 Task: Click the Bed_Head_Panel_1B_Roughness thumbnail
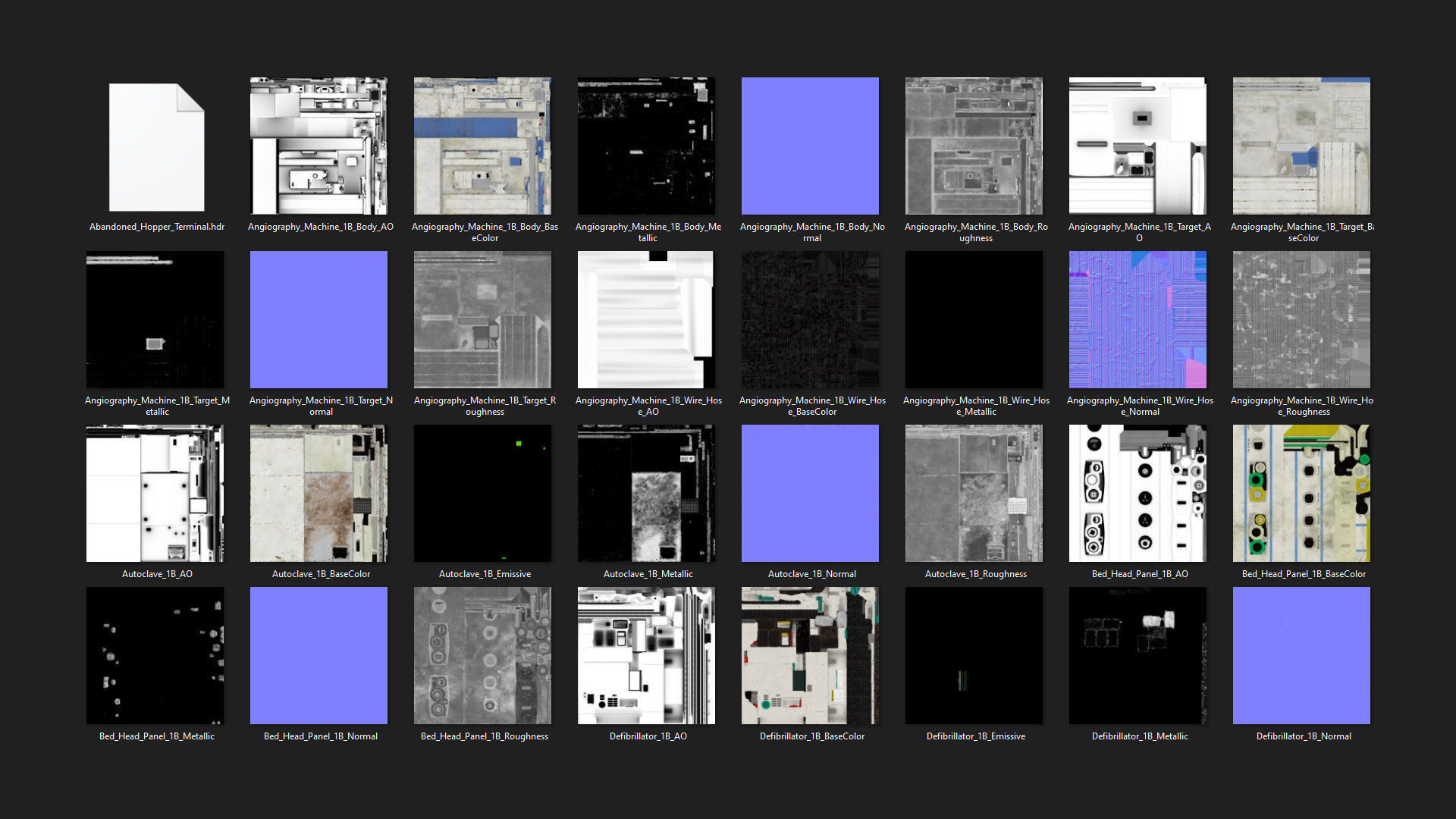click(x=482, y=655)
